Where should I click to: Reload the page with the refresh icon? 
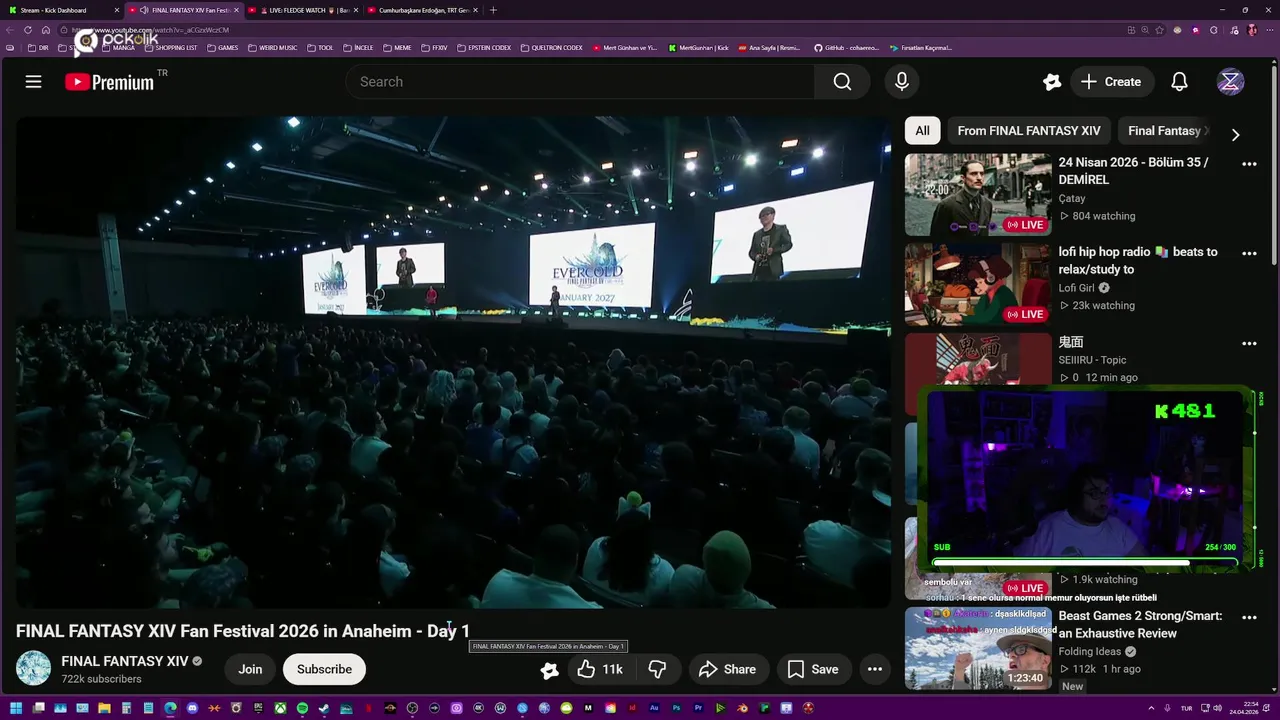click(x=28, y=30)
